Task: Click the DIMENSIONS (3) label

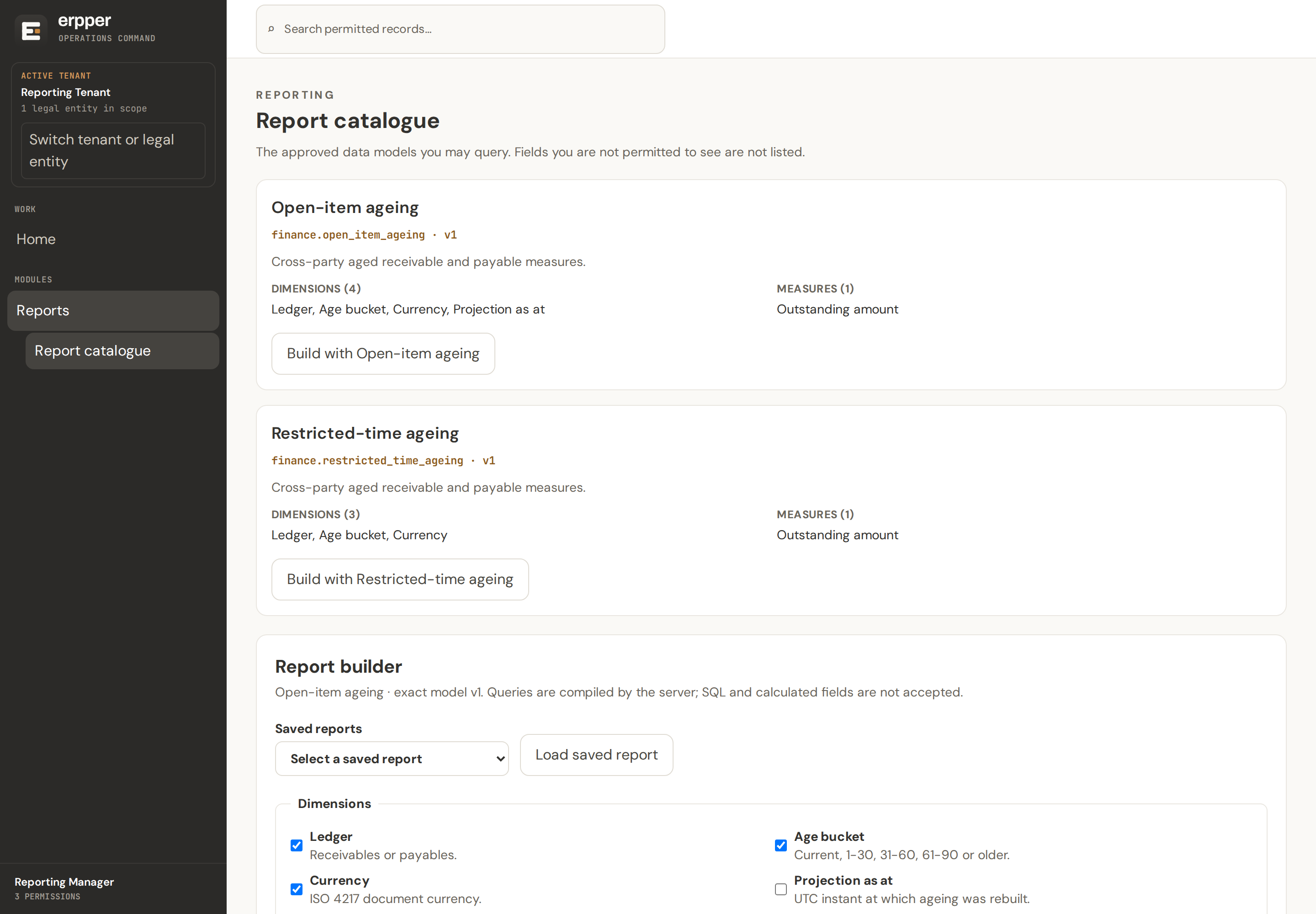Action: (x=316, y=514)
